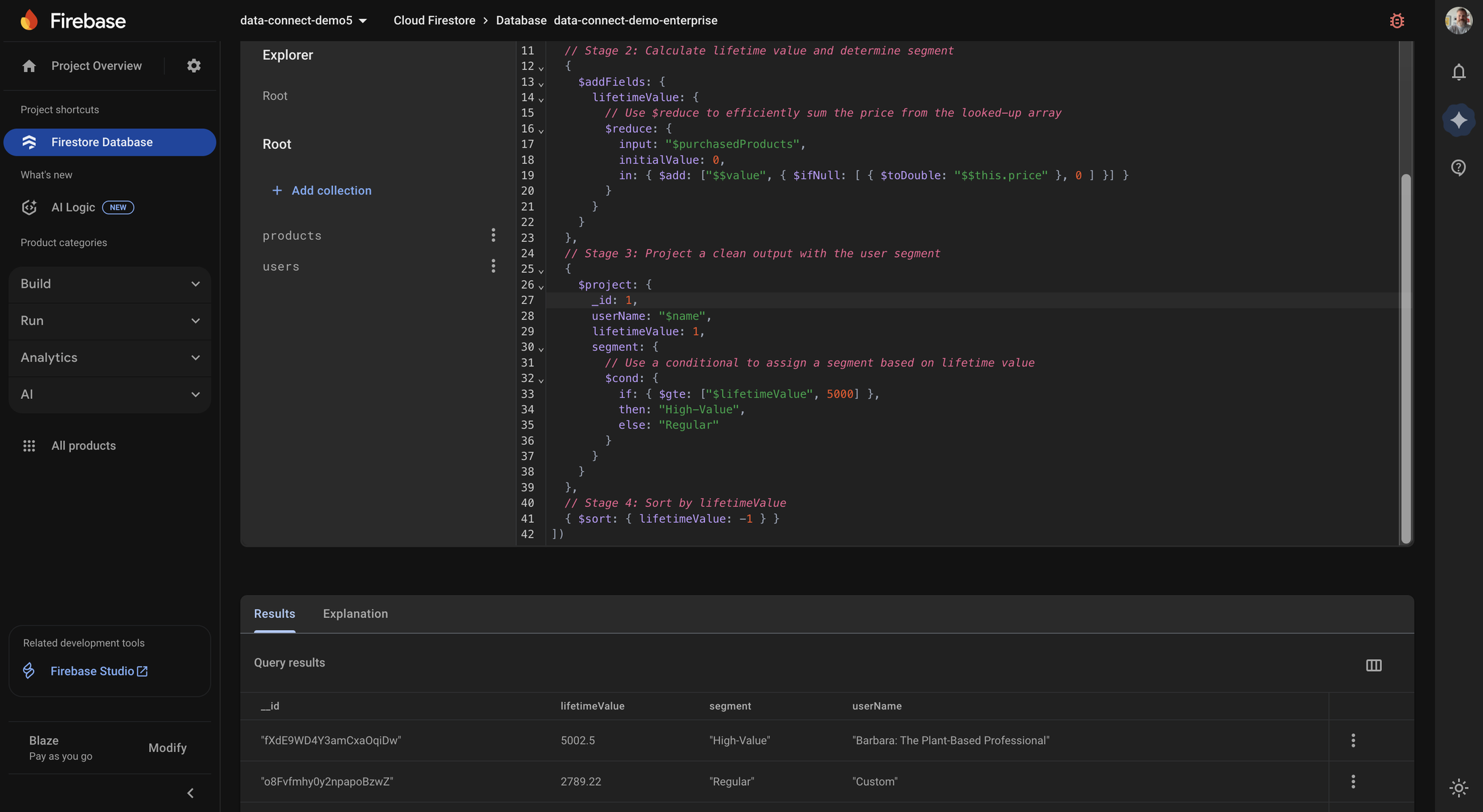Open Project Overview page
The image size is (1483, 812).
(96, 65)
